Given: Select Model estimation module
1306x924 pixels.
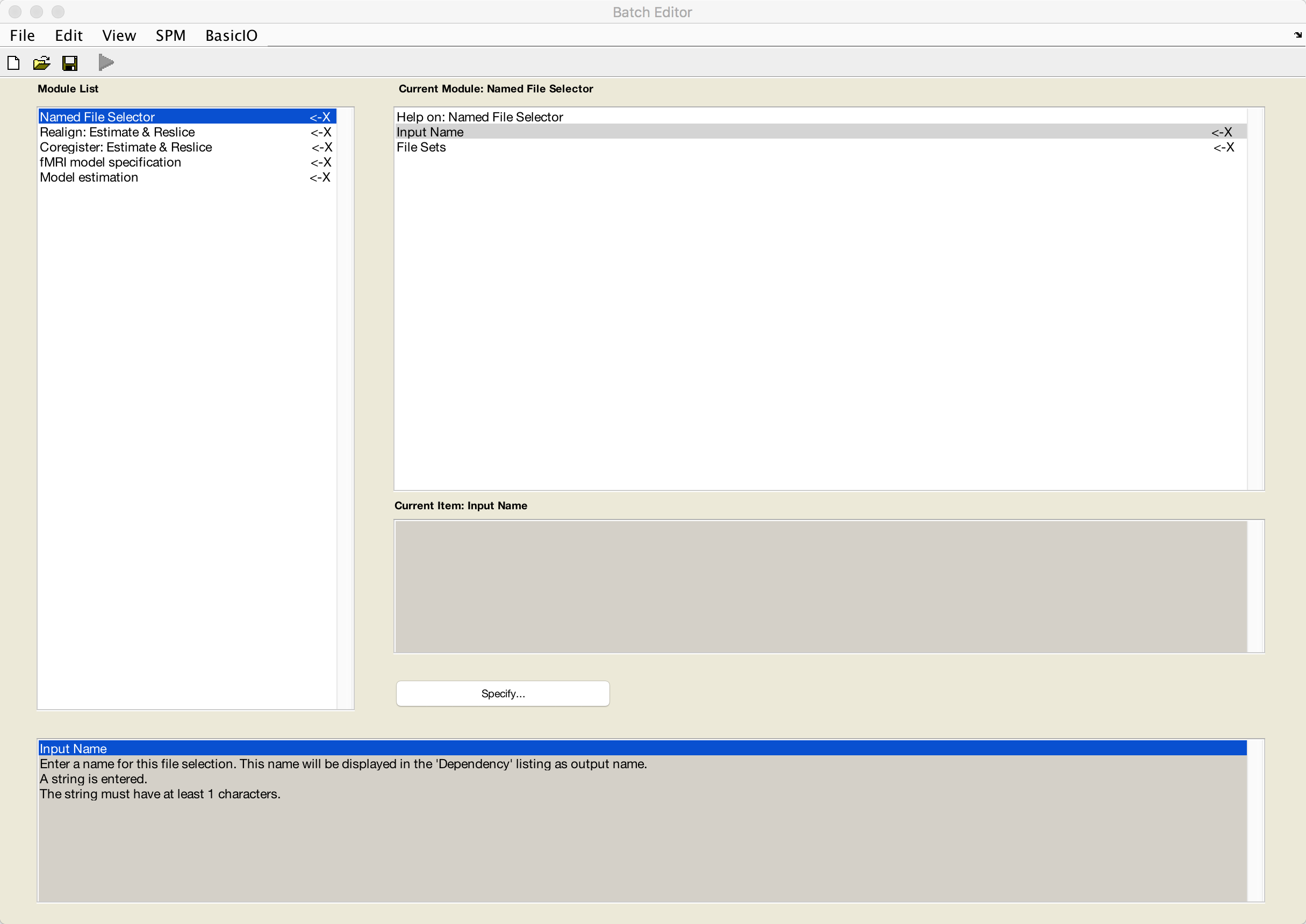Looking at the screenshot, I should pyautogui.click(x=187, y=177).
